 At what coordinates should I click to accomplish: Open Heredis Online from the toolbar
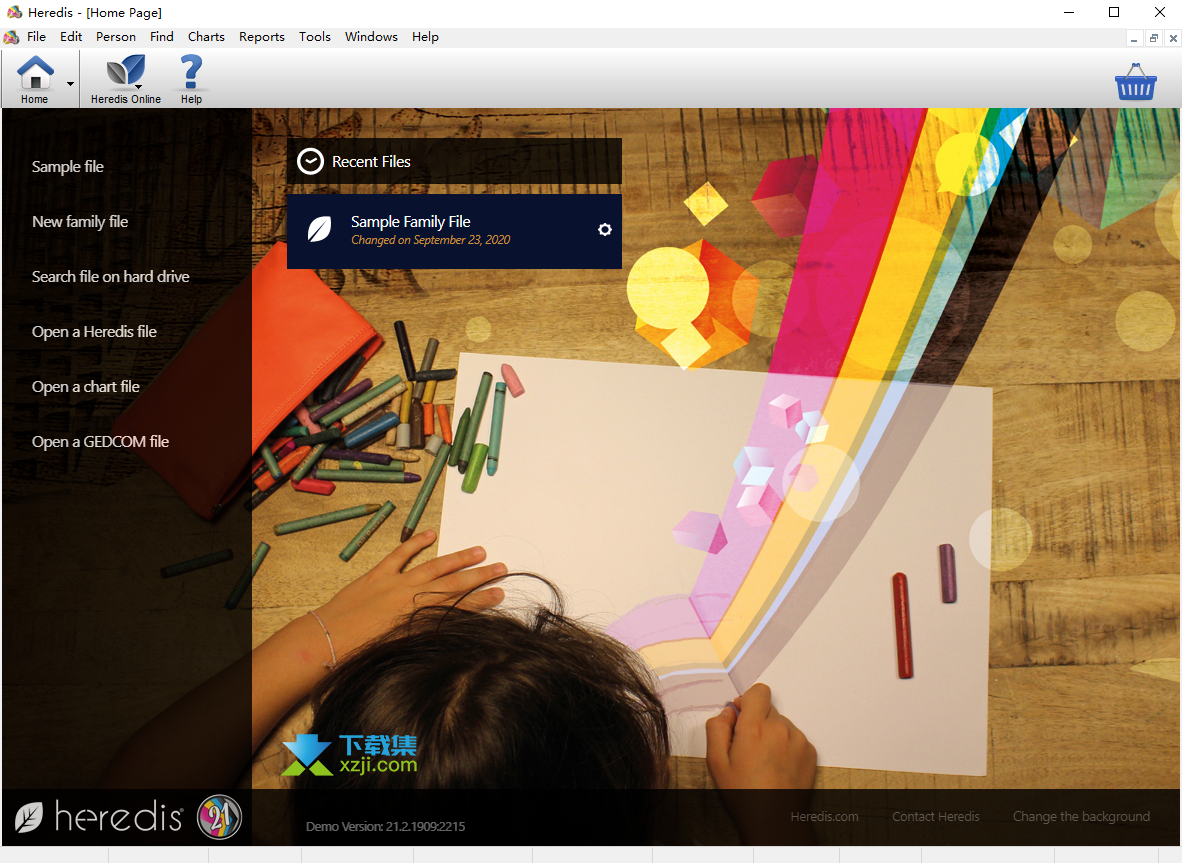tap(126, 78)
